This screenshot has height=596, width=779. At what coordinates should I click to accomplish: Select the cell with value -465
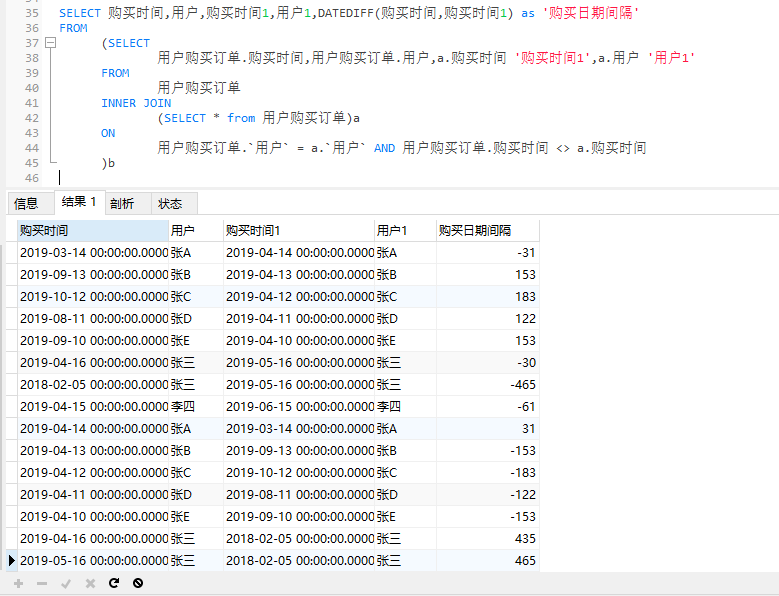(x=487, y=384)
